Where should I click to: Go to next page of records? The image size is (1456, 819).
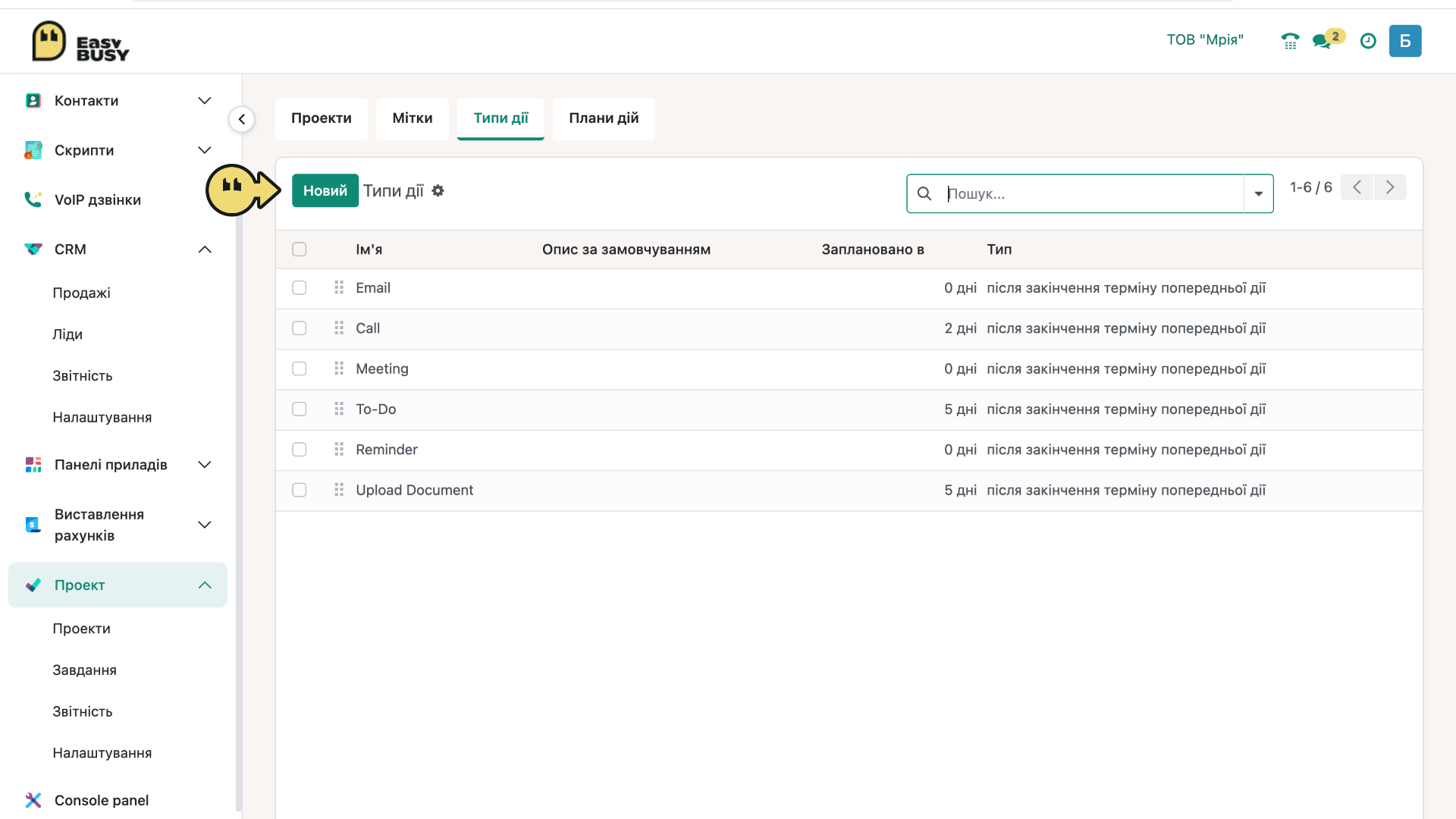pos(1390,187)
